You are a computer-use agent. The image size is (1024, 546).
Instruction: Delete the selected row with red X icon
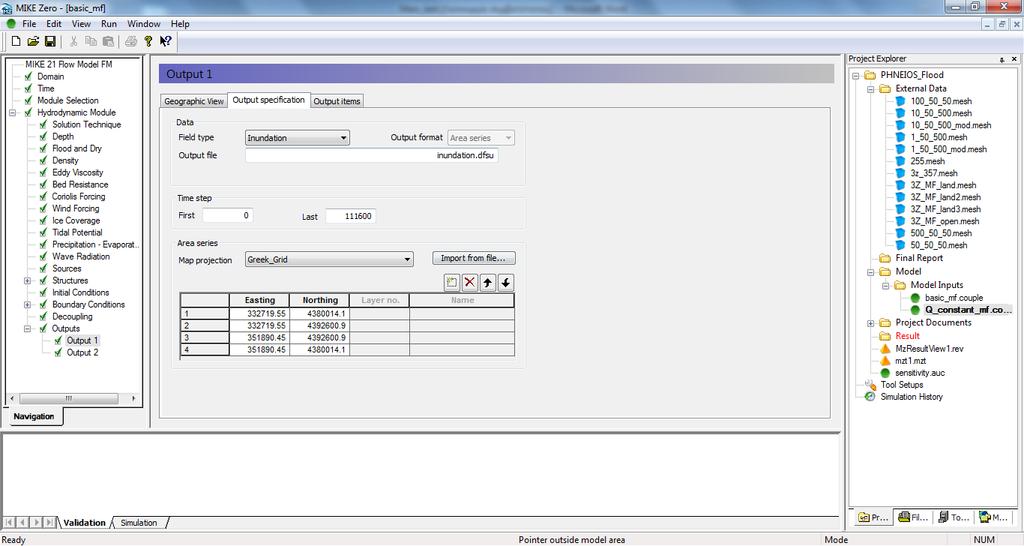[x=470, y=283]
